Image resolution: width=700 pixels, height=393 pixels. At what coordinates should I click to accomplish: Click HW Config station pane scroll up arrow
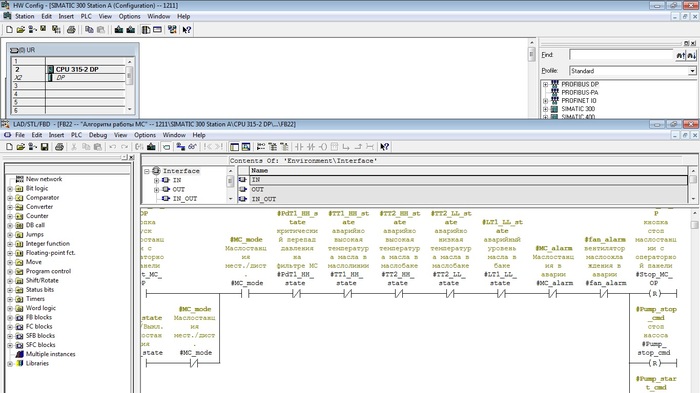click(531, 43)
